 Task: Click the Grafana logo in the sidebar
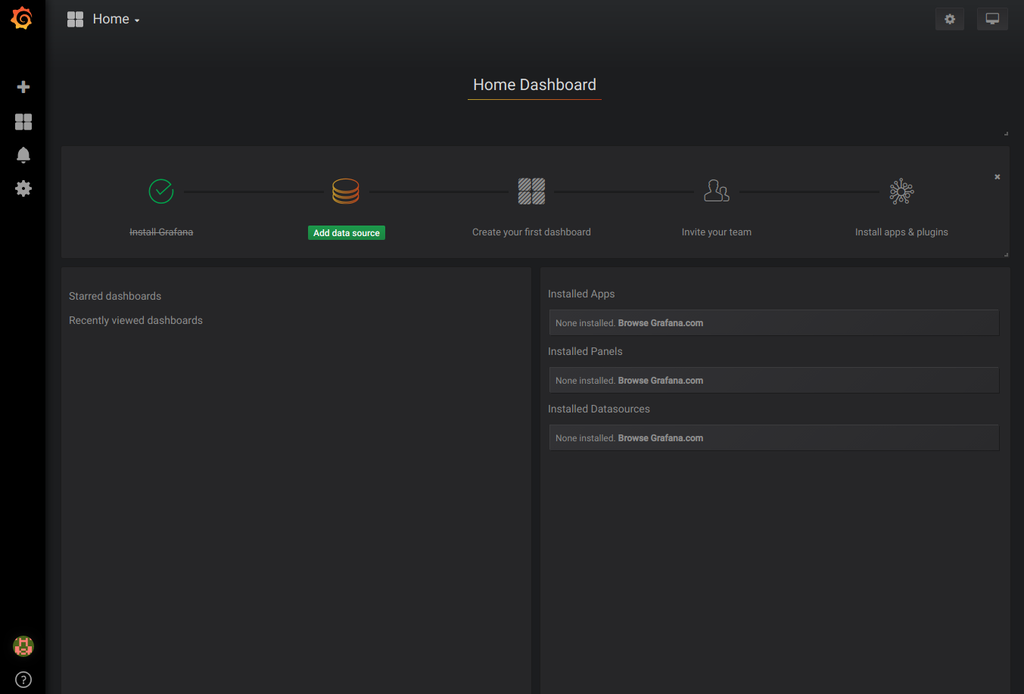[22, 18]
